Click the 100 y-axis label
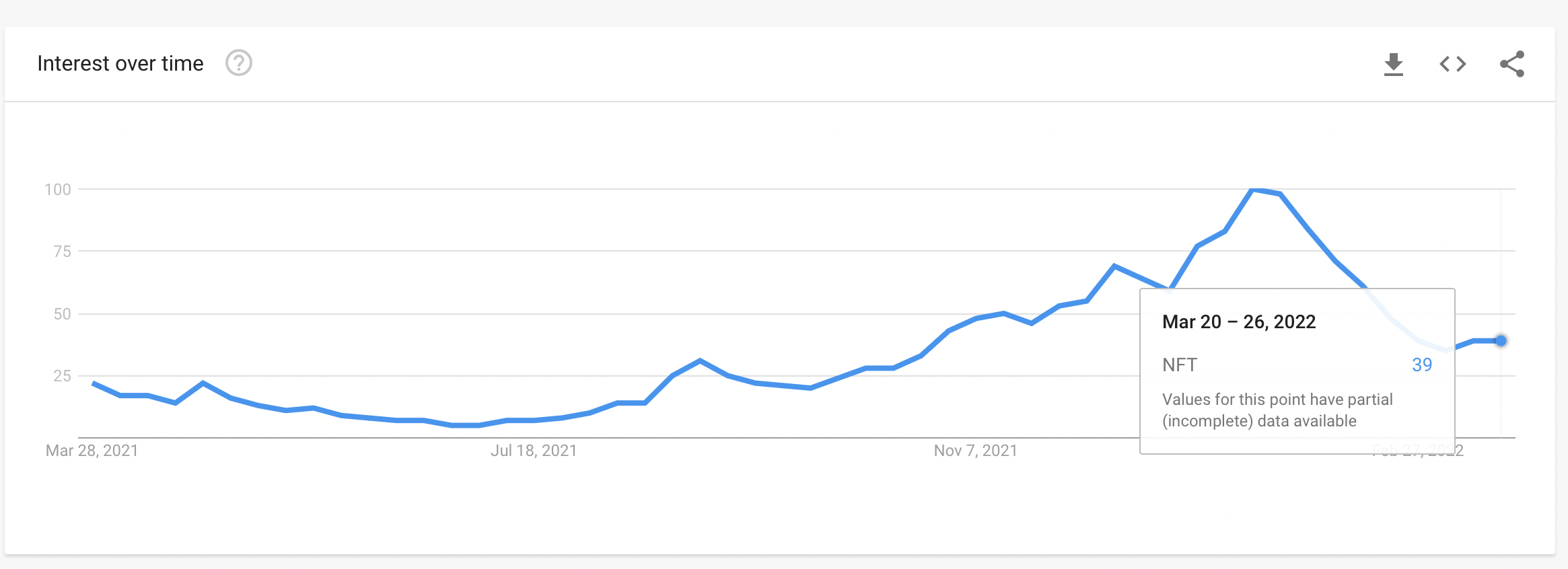1568x569 pixels. point(58,190)
